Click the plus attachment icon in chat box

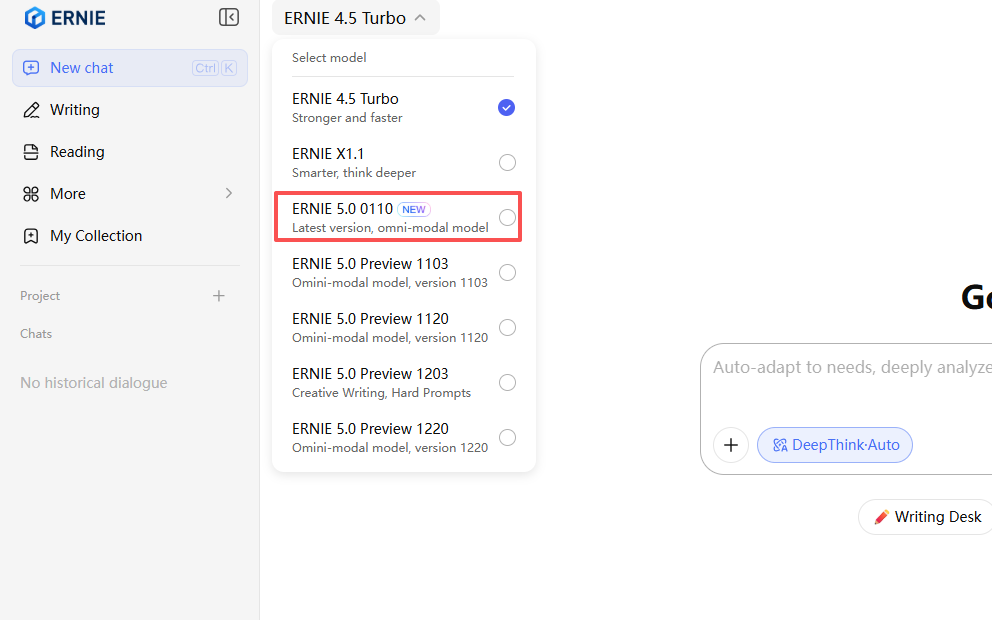click(x=731, y=445)
